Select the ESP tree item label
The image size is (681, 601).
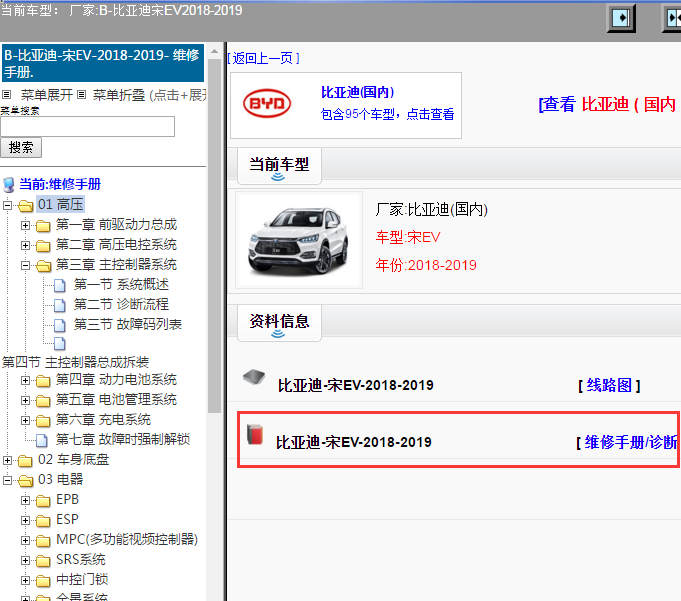[x=67, y=520]
